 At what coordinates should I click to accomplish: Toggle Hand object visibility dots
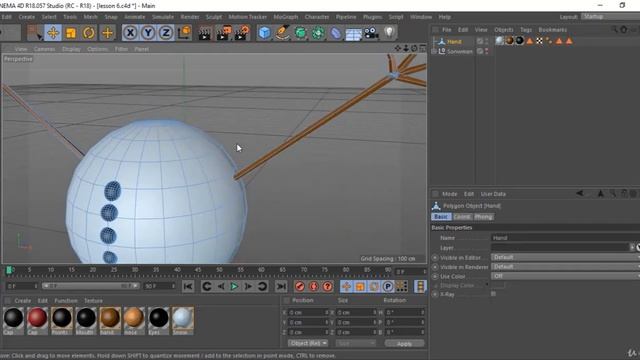pyautogui.click(x=487, y=41)
